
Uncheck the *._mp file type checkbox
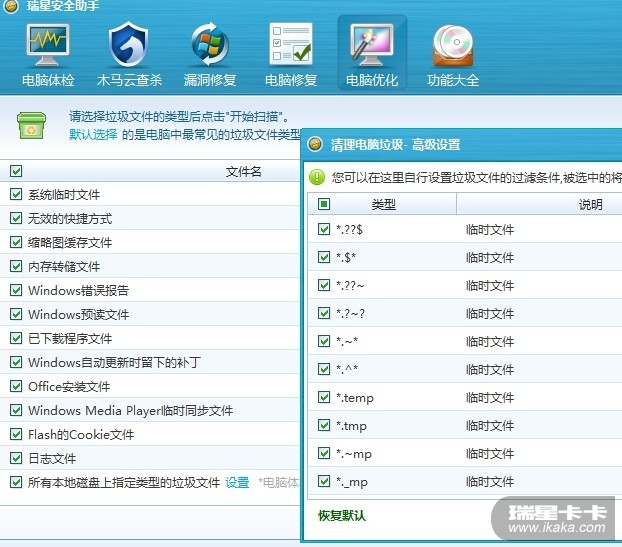point(324,481)
